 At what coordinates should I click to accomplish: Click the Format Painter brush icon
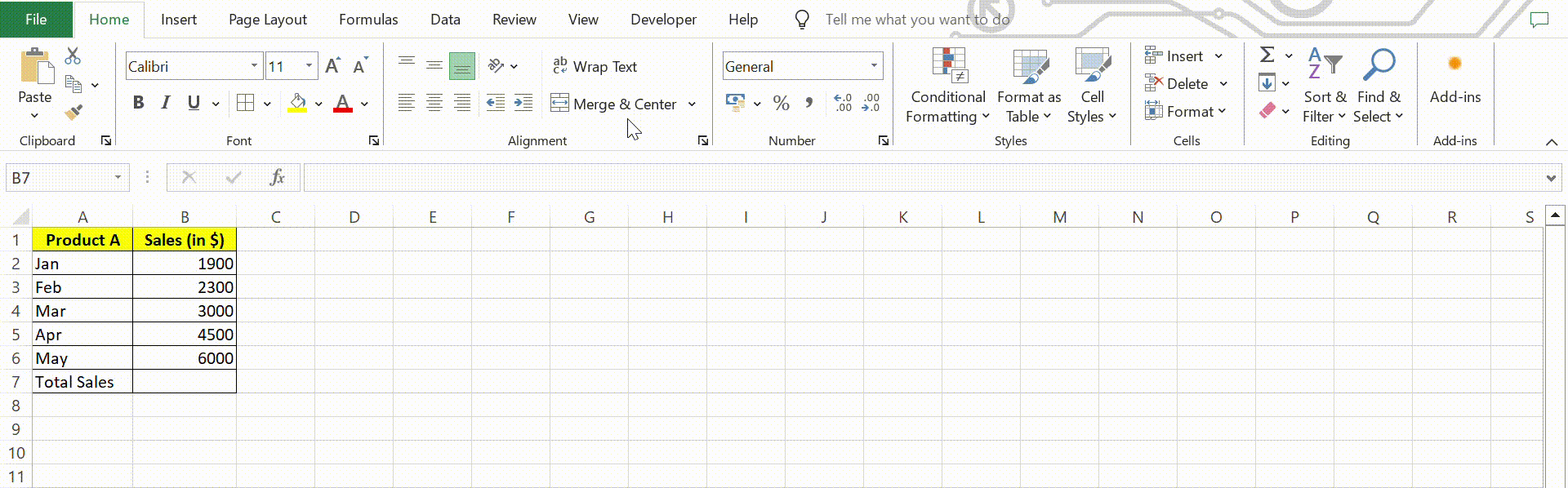pyautogui.click(x=73, y=112)
